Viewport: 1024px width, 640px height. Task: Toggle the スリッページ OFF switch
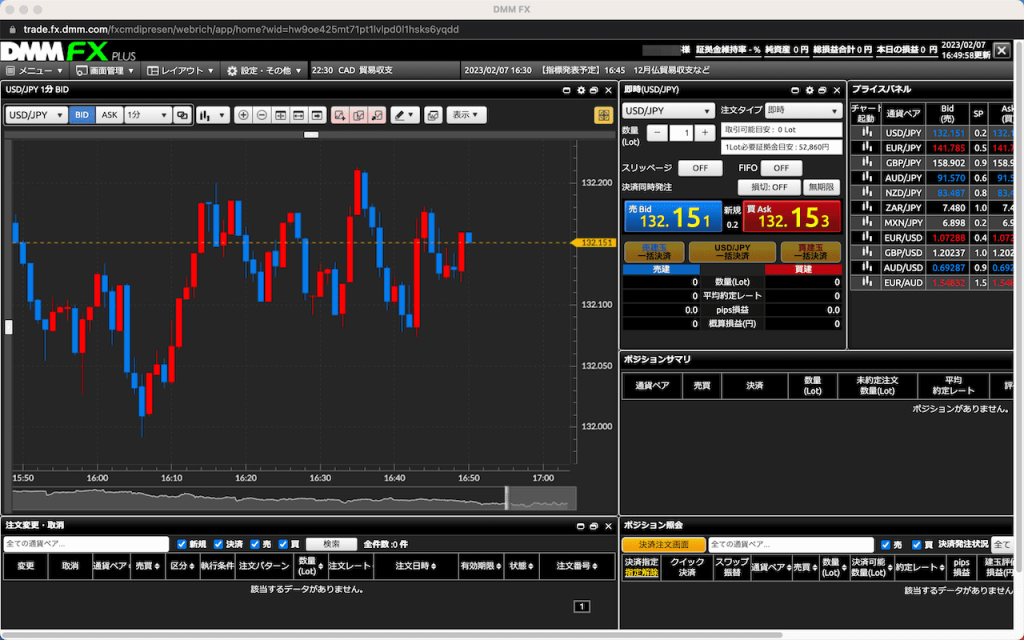click(700, 168)
